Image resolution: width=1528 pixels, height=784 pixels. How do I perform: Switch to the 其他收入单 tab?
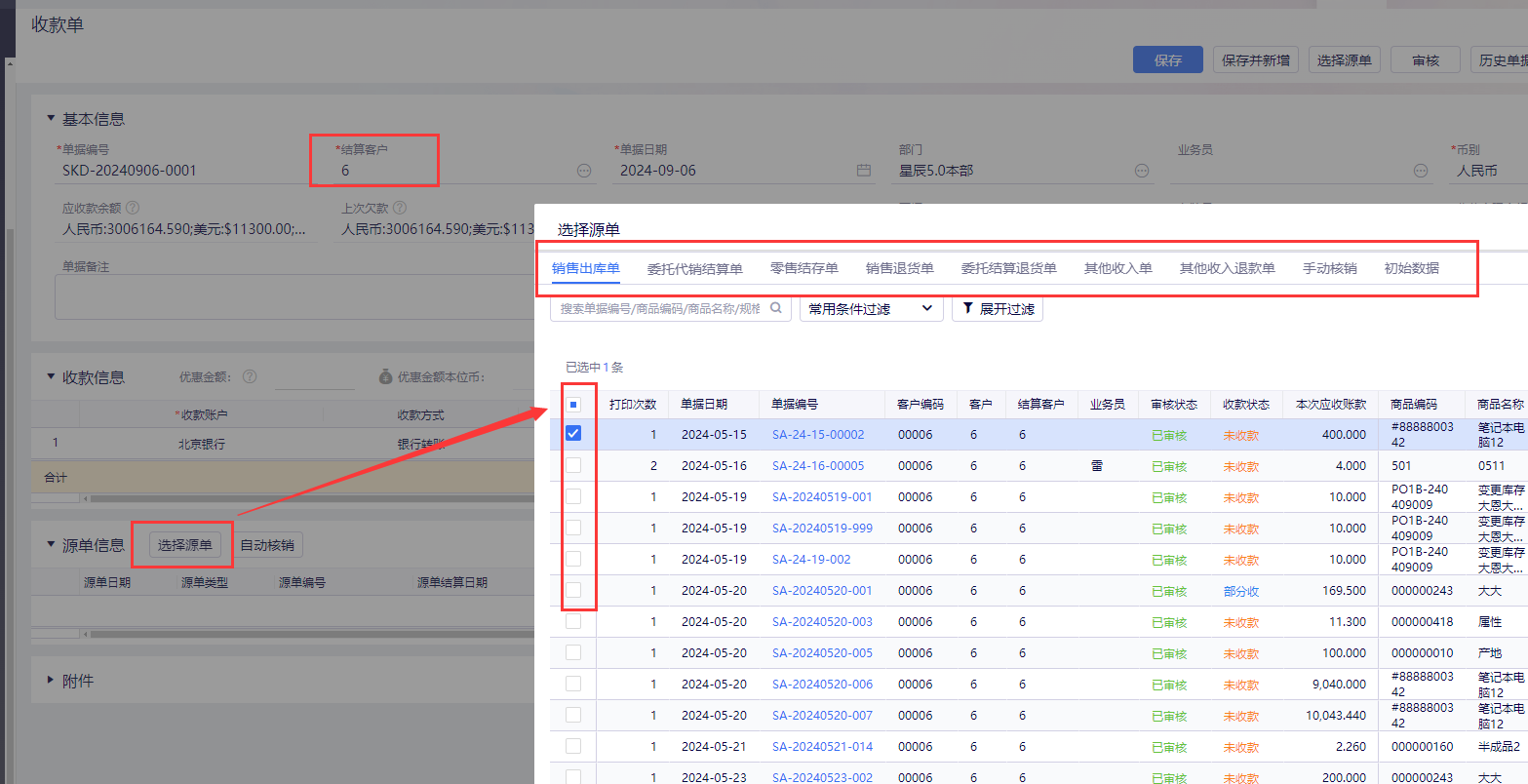point(1118,268)
